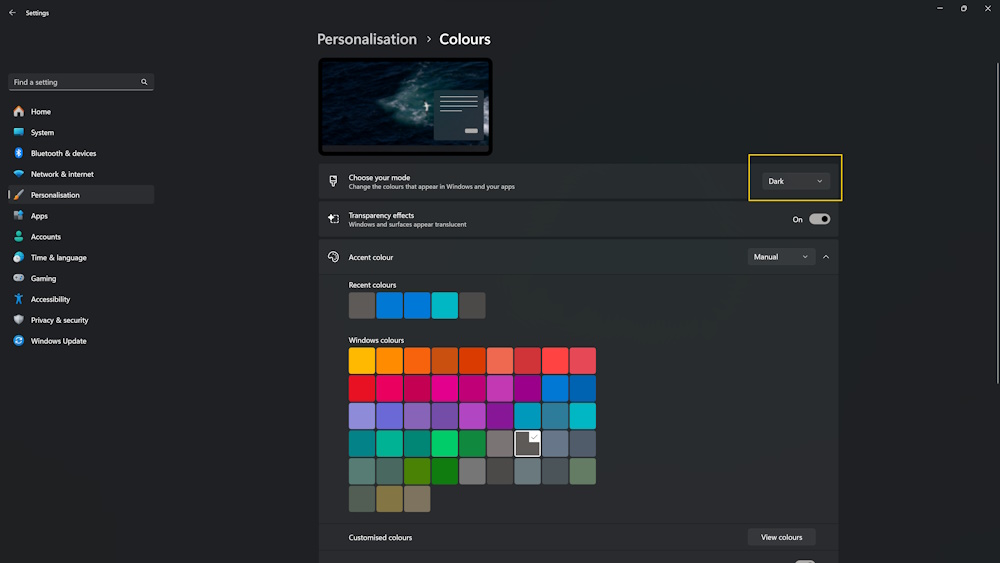Click the Transparency effects icon
The height and width of the screenshot is (563, 1000).
(x=333, y=219)
